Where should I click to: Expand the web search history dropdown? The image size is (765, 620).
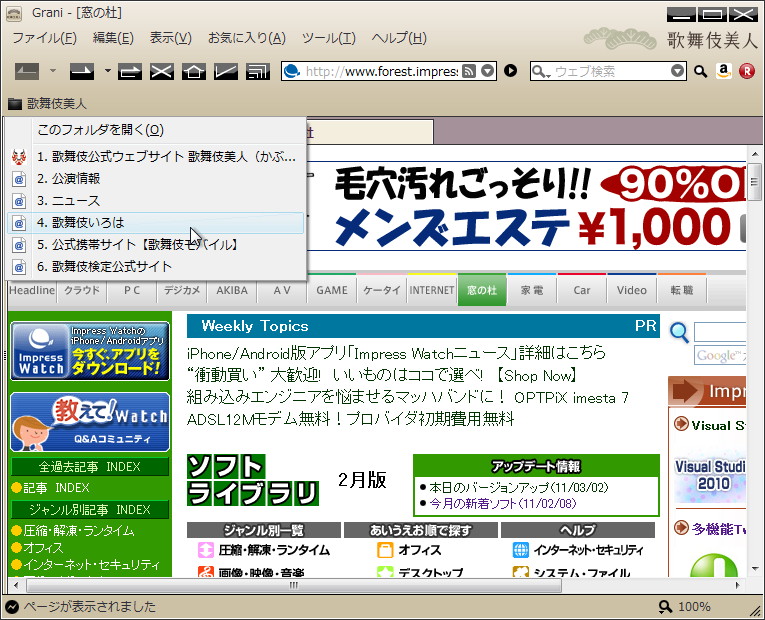(677, 71)
